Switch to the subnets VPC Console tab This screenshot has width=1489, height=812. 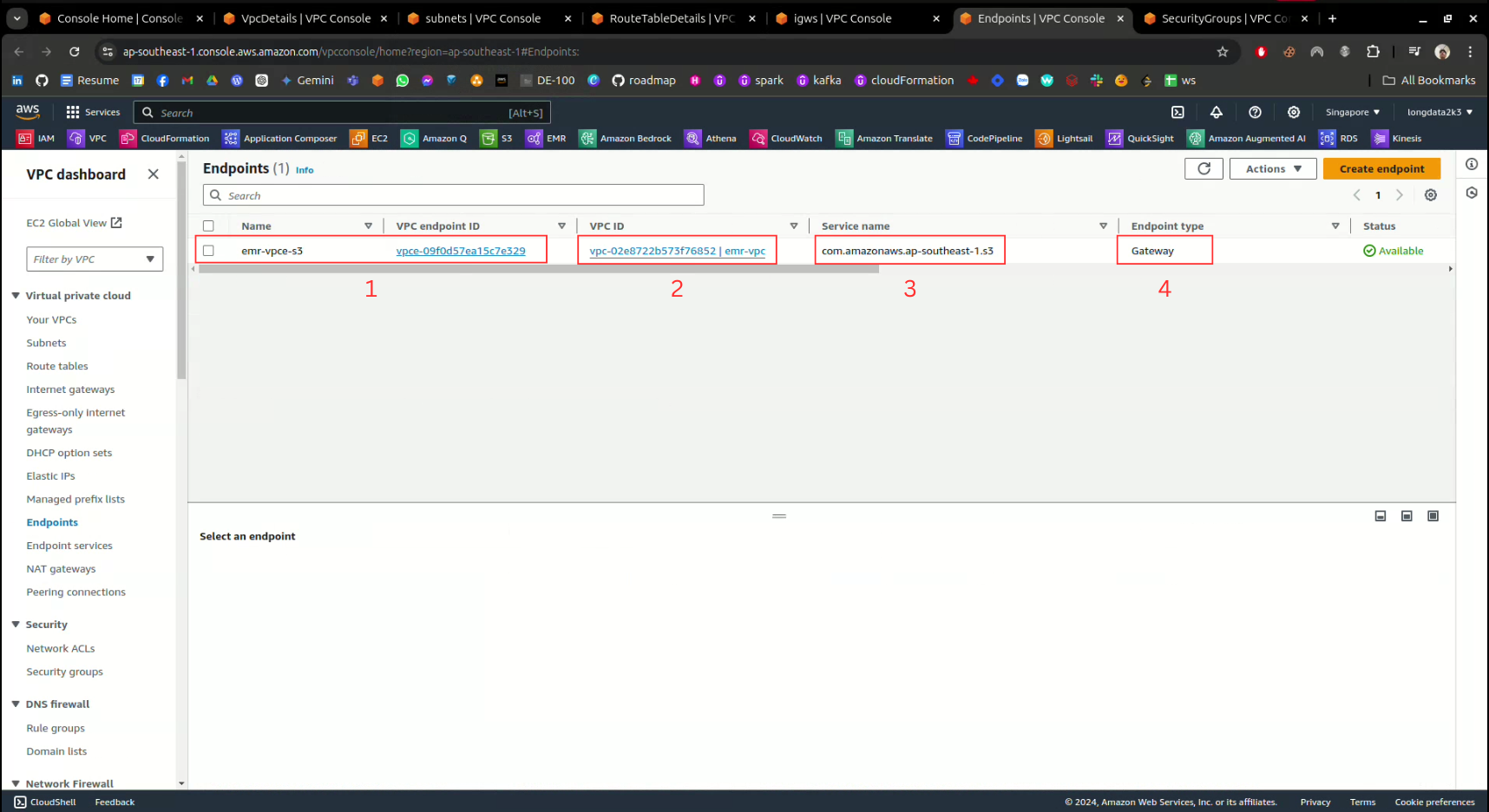(482, 18)
